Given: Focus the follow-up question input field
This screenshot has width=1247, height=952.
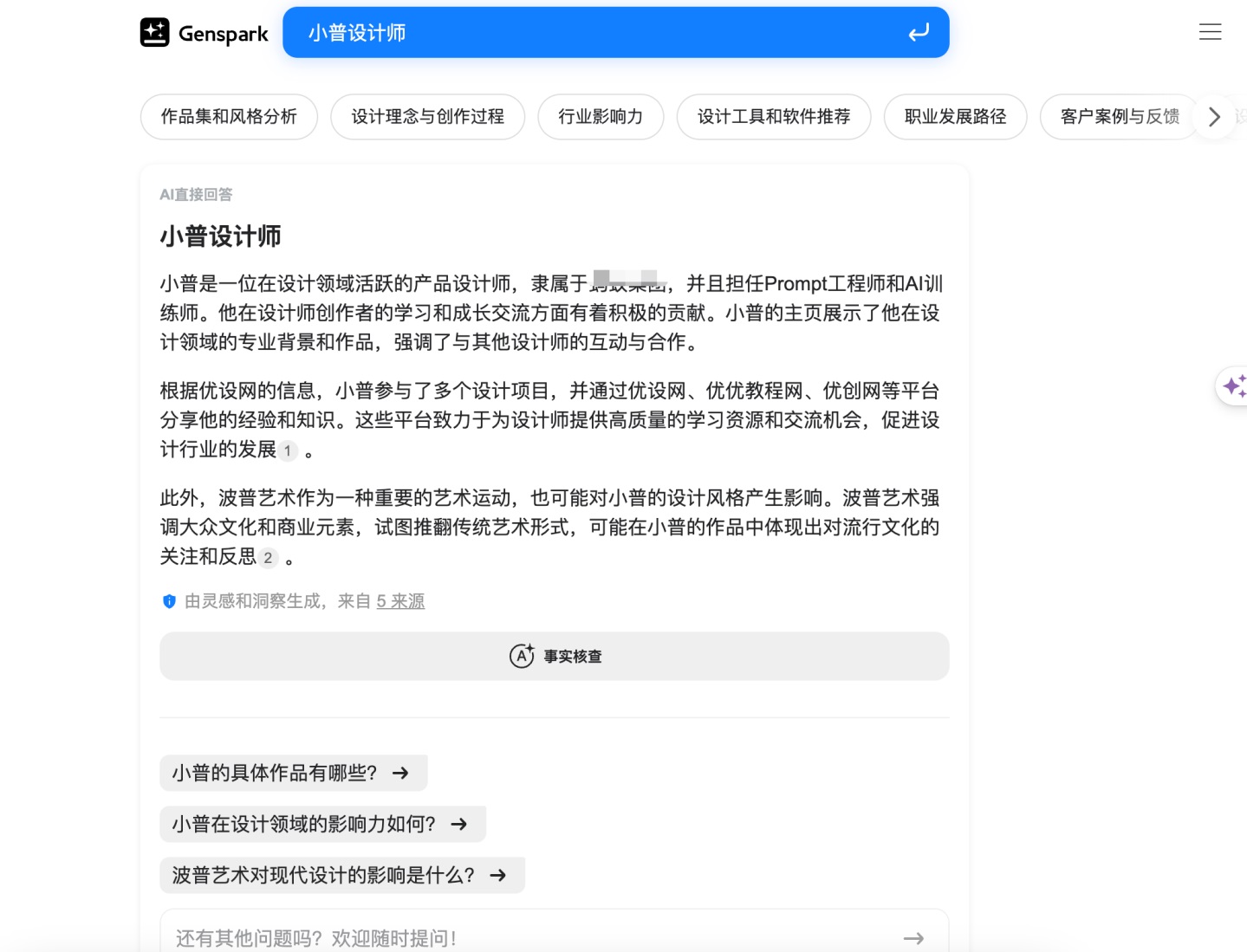Looking at the screenshot, I should pos(520,938).
